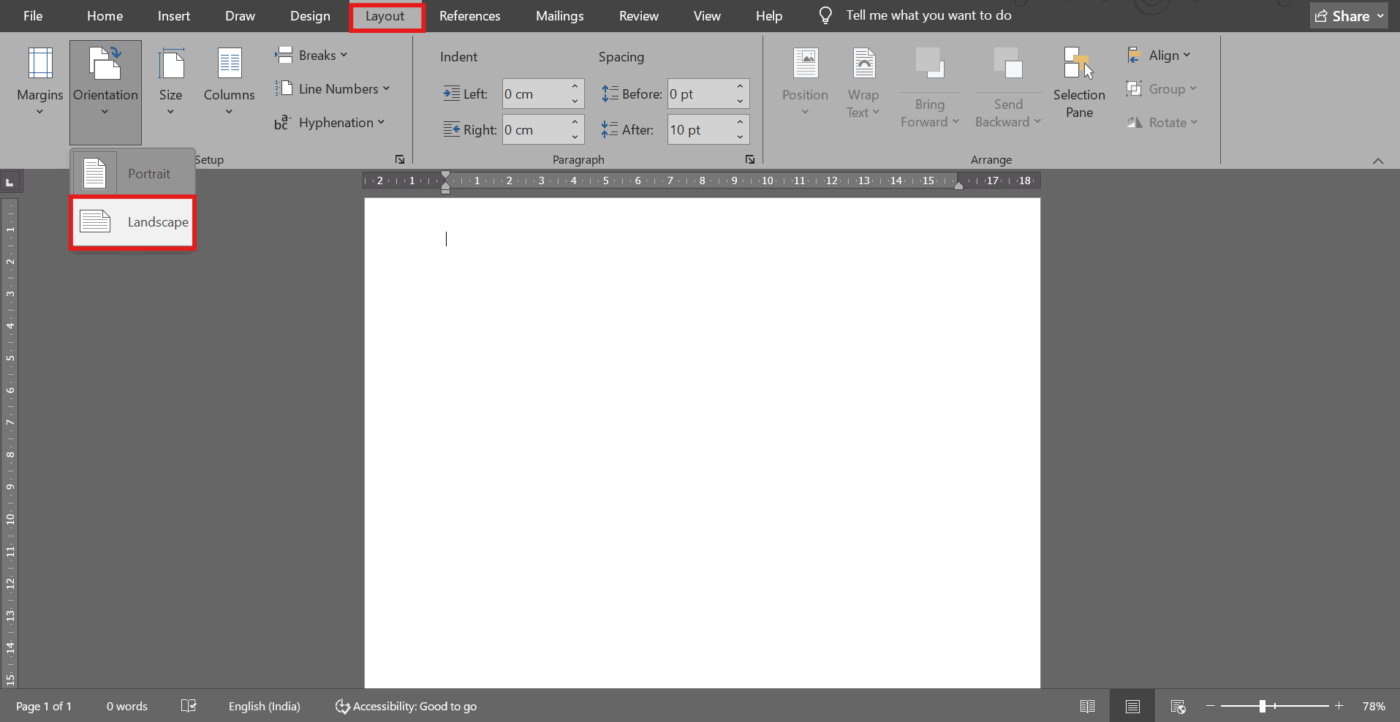Switch to Read Mode view icon
The image size is (1400, 722).
click(1087, 705)
